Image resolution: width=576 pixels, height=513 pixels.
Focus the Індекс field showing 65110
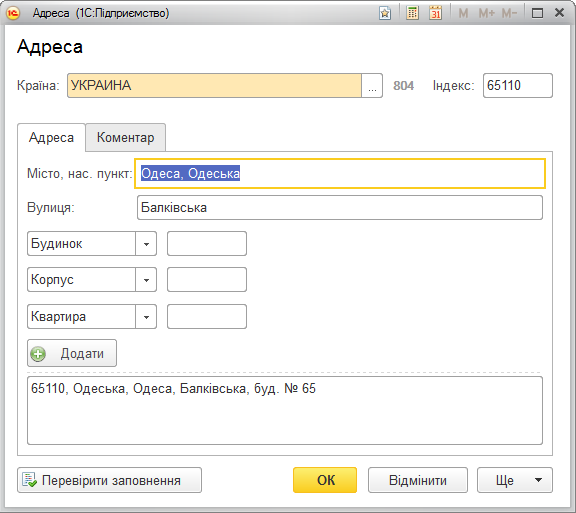pyautogui.click(x=518, y=86)
